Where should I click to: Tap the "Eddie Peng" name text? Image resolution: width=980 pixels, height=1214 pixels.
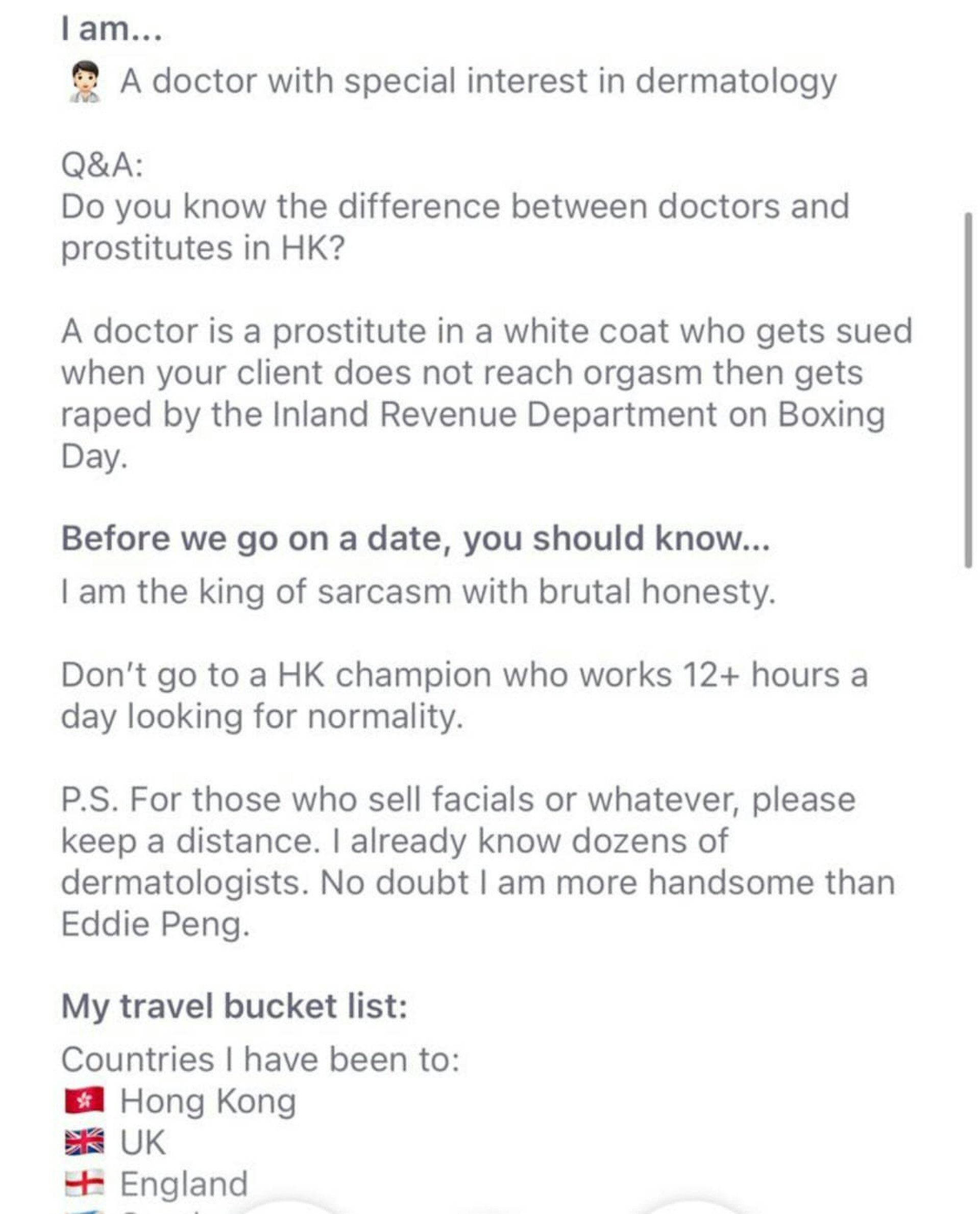tap(155, 925)
